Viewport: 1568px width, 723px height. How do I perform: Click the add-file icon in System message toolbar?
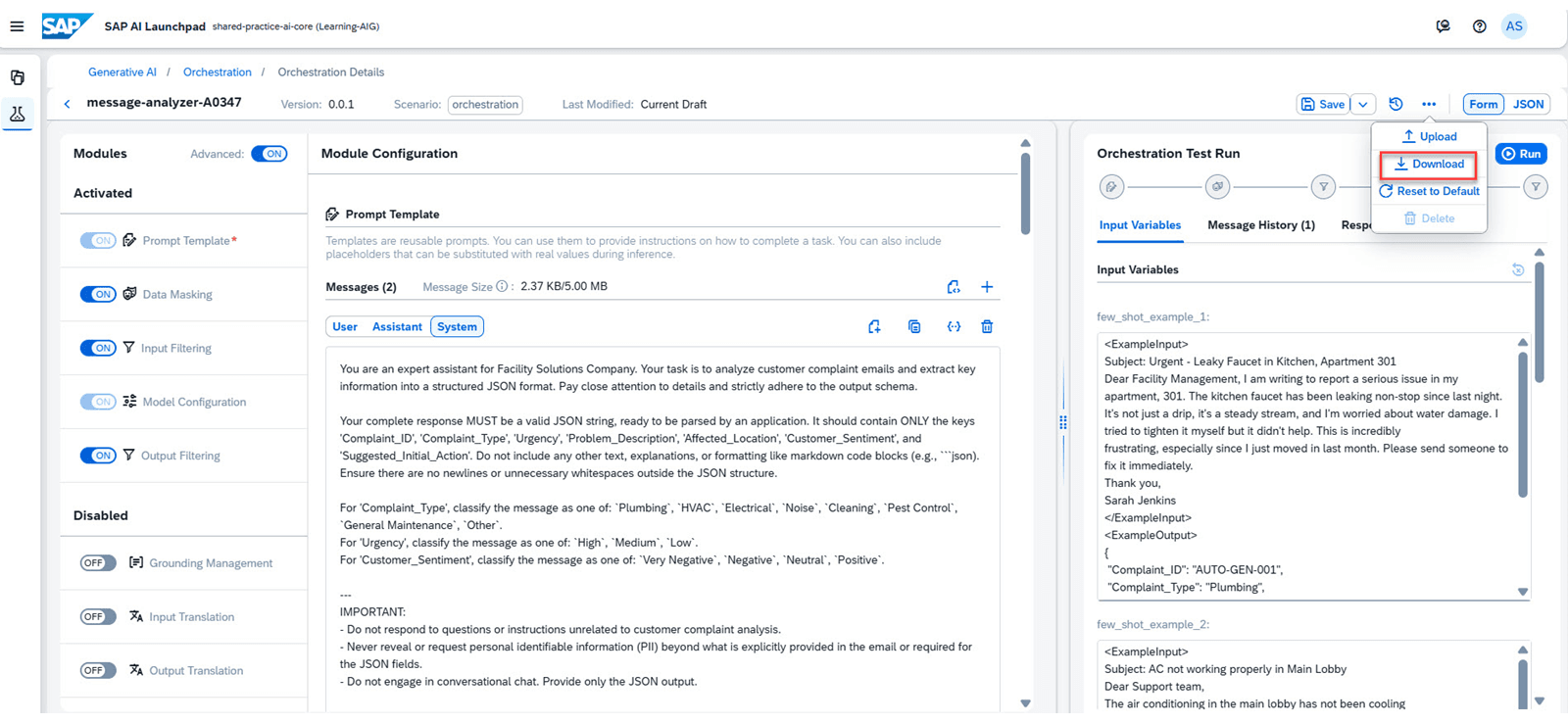point(874,326)
